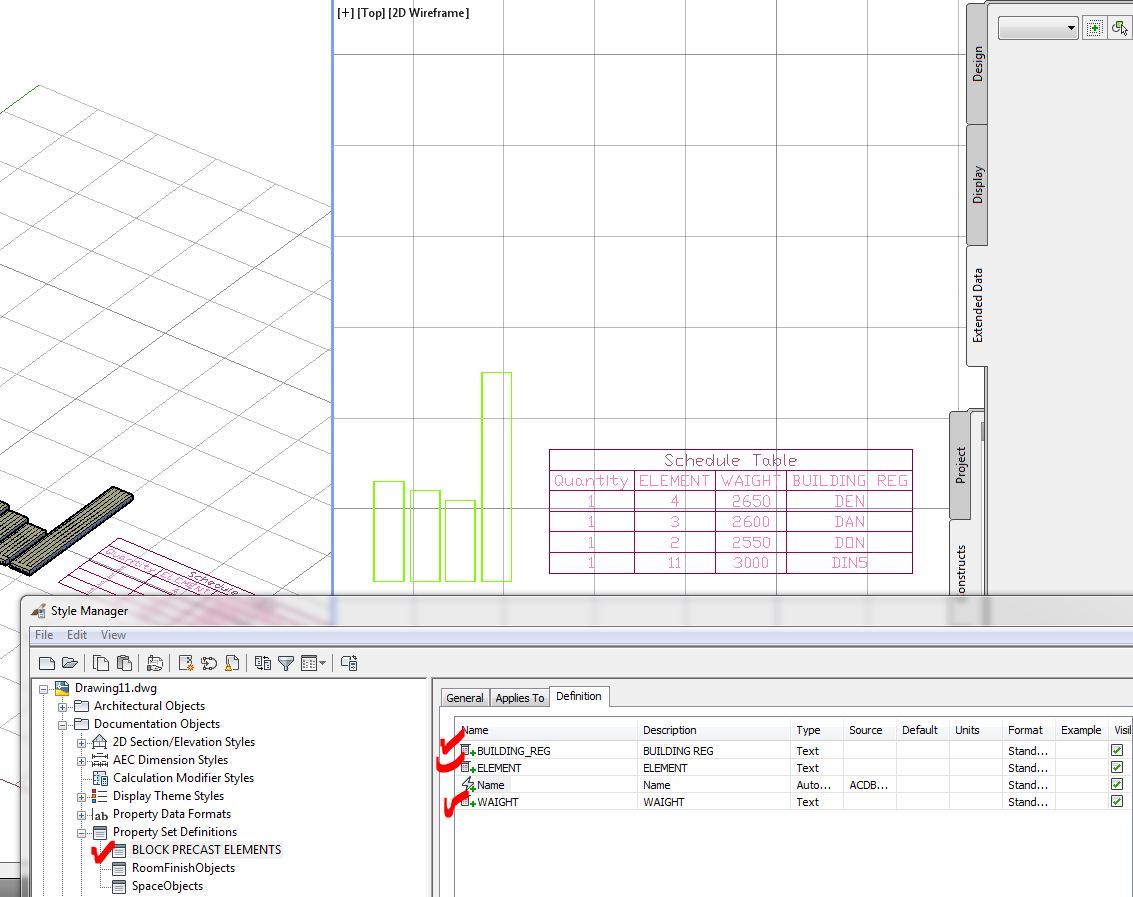Select the Copy style icon
The image size is (1133, 897).
coord(102,663)
